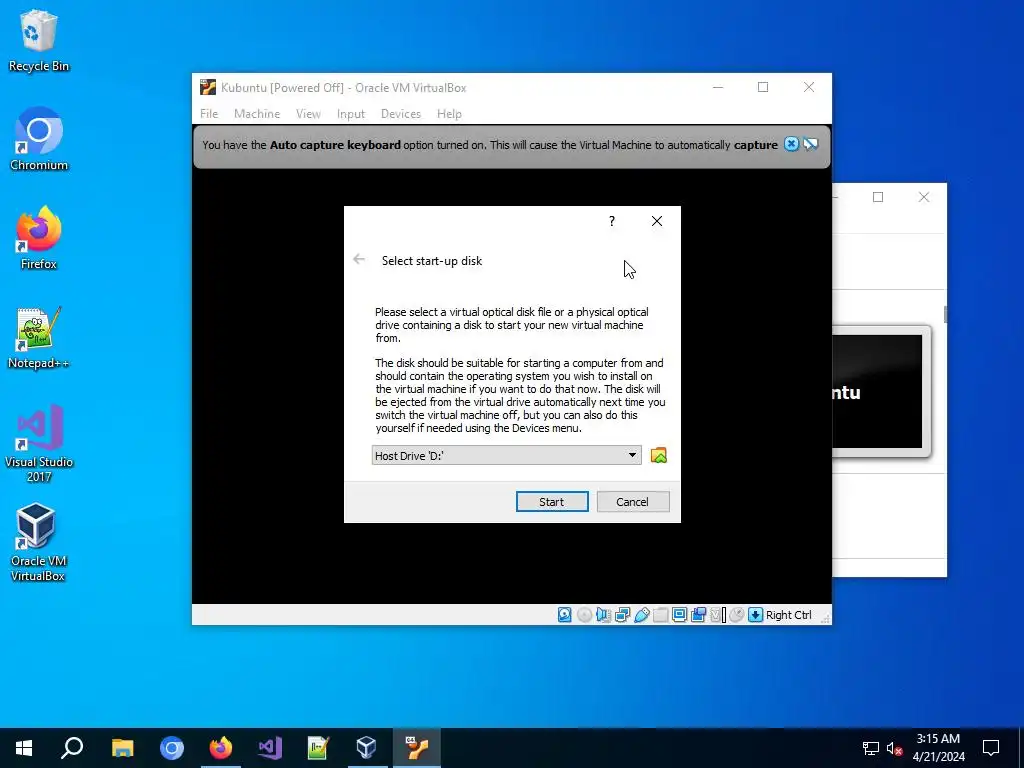
Task: Click the VirtualBox icon in the title bar
Action: coord(208,88)
